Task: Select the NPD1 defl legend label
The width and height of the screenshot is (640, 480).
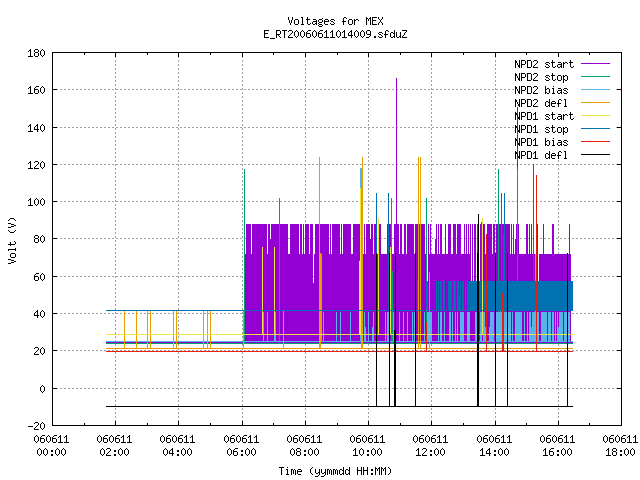Action: coord(541,156)
